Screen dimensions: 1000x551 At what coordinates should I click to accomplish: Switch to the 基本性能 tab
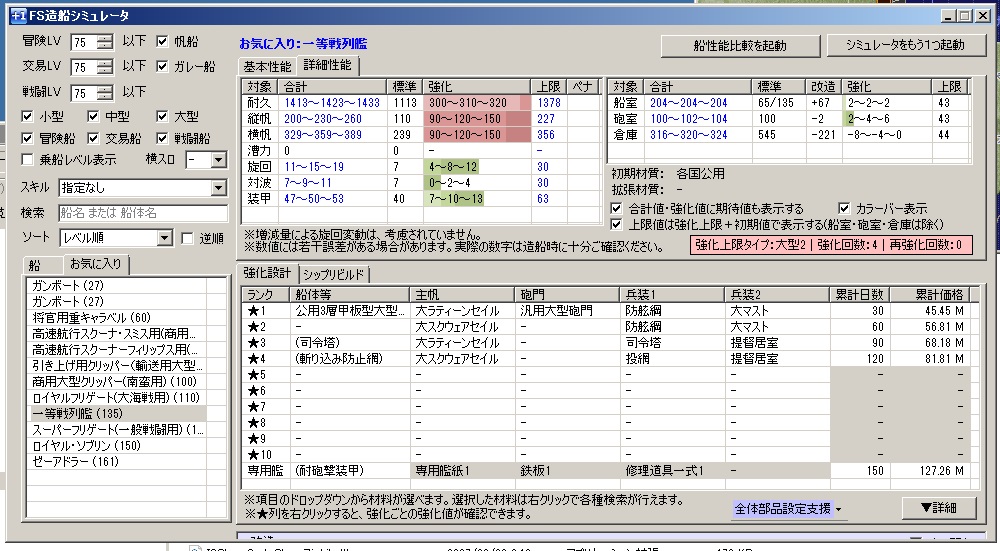point(267,66)
